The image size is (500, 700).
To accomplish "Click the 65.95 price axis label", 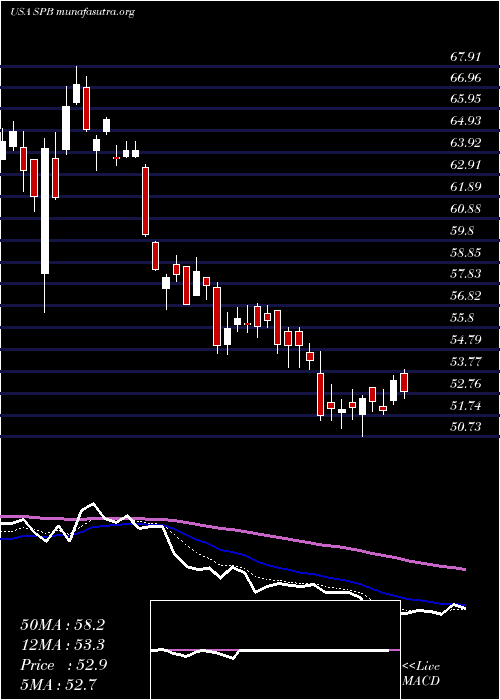I will click(466, 99).
